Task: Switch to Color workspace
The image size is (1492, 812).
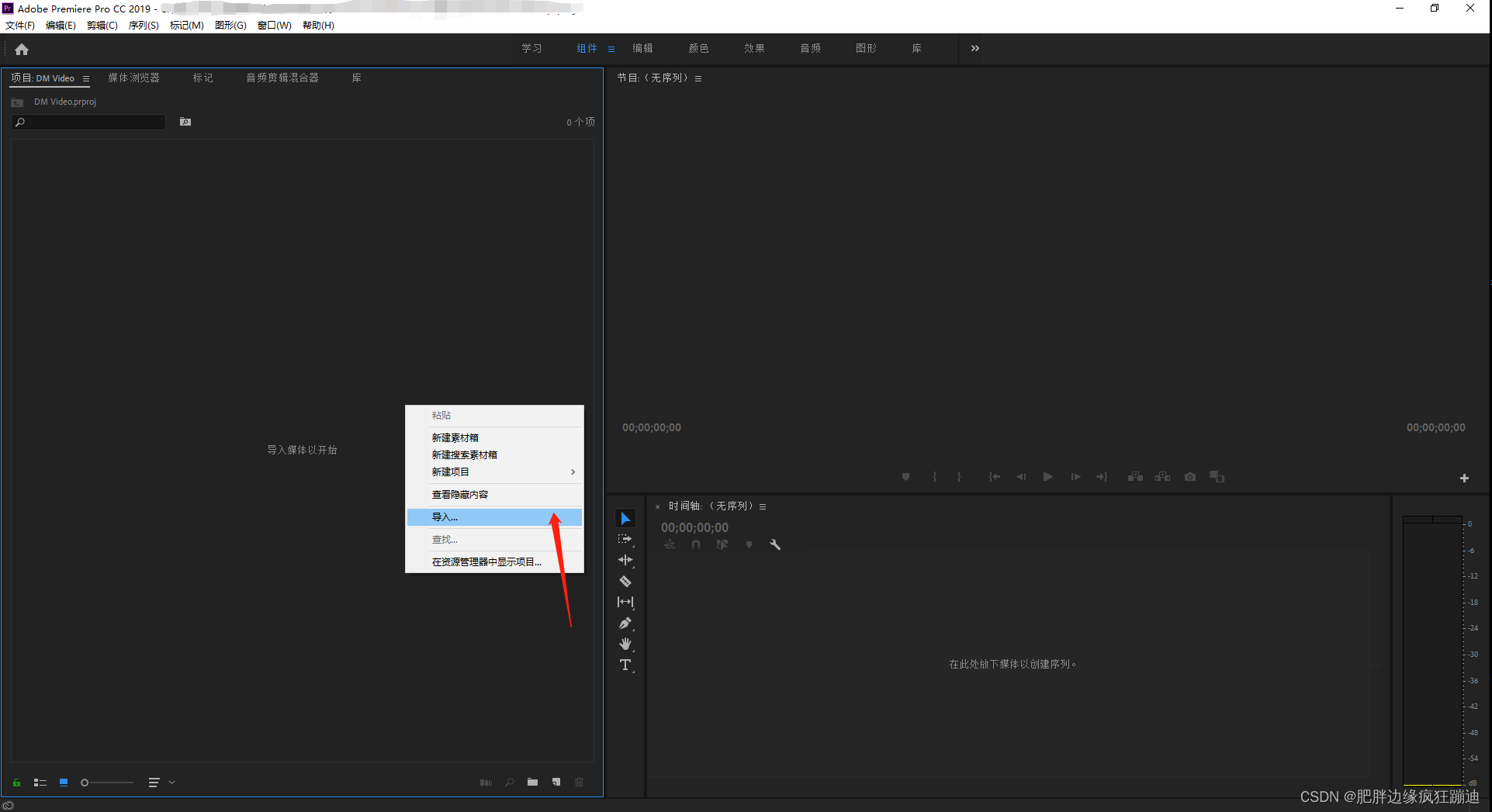Action: click(698, 48)
